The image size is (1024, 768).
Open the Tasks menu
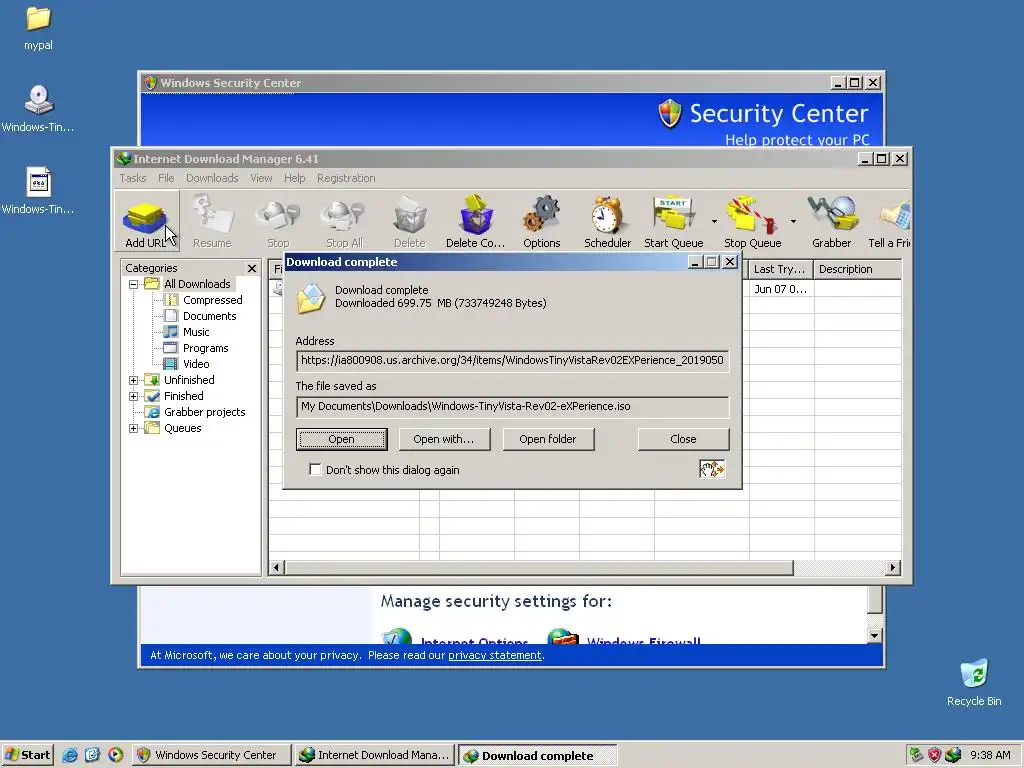tap(133, 178)
